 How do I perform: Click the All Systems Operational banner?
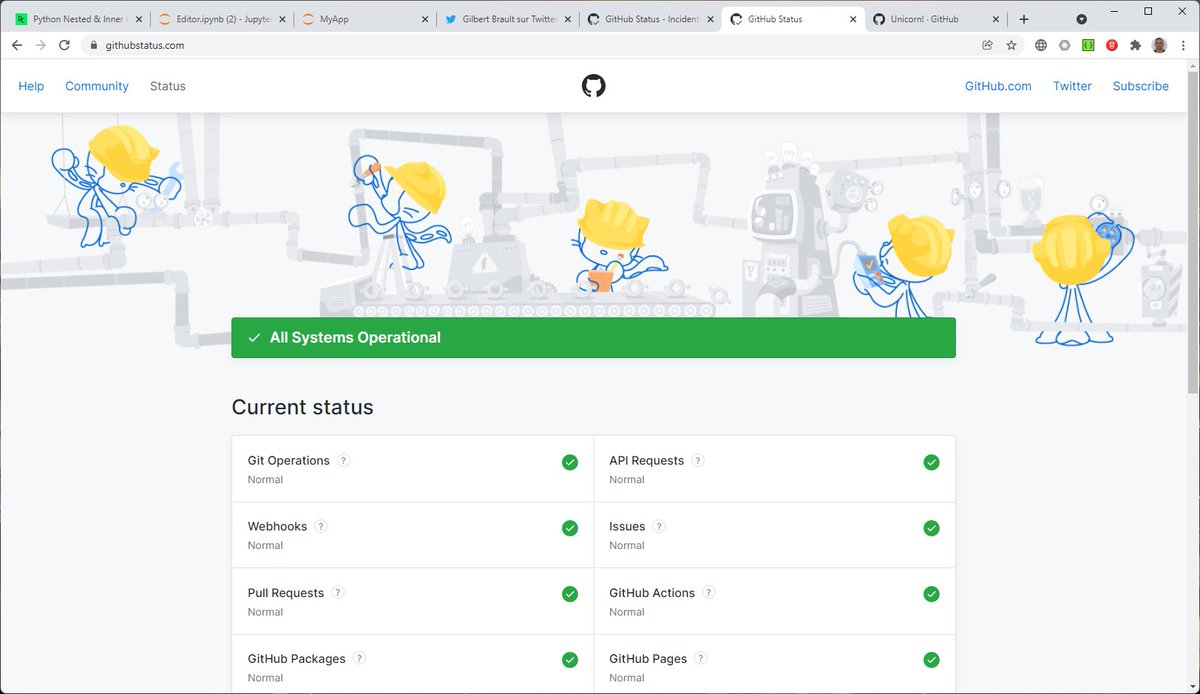click(593, 338)
